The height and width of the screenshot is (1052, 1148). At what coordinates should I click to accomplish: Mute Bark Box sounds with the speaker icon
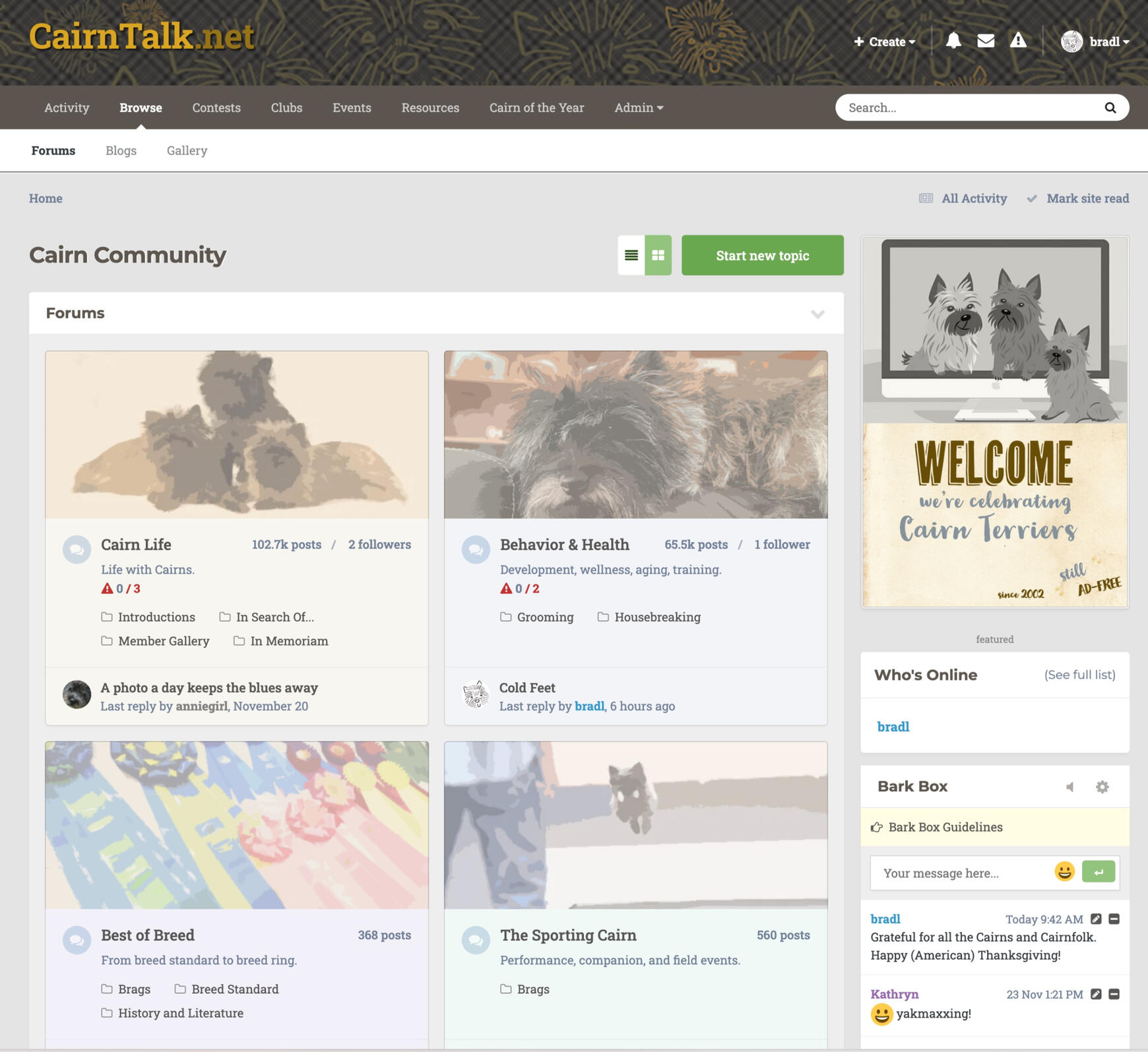point(1071,787)
